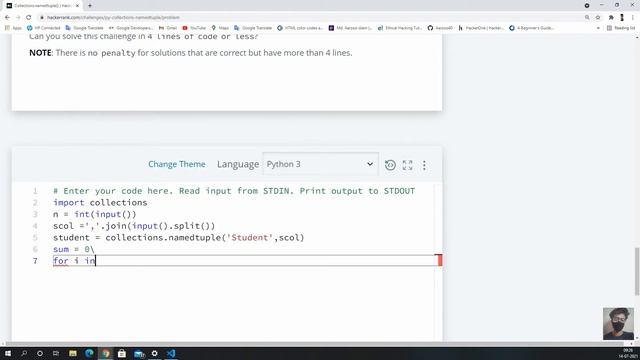The image size is (640, 360).
Task: Open the Reading list button
Action: [x=621, y=28]
